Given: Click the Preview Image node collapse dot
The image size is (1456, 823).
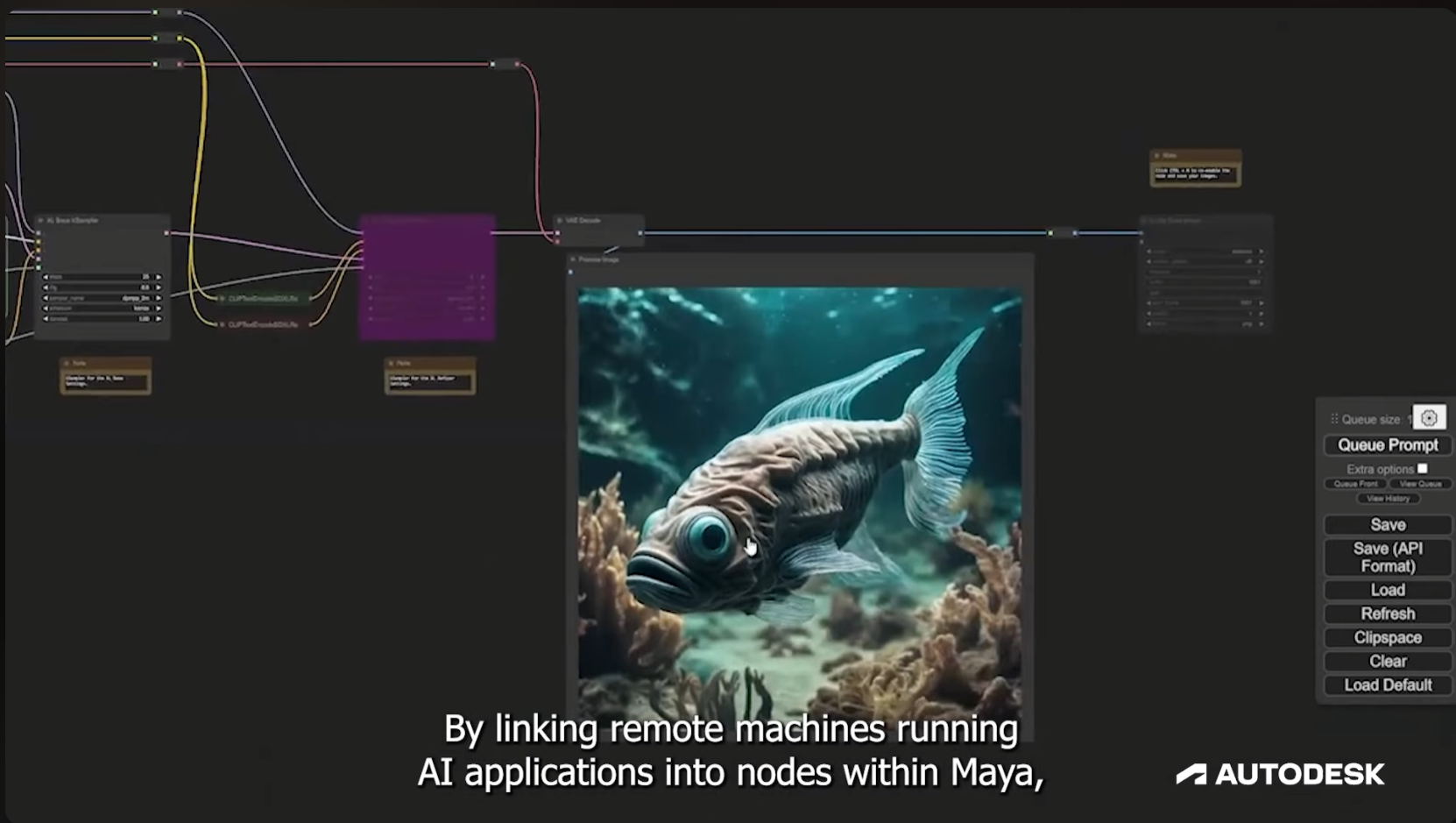Looking at the screenshot, I should tap(573, 259).
